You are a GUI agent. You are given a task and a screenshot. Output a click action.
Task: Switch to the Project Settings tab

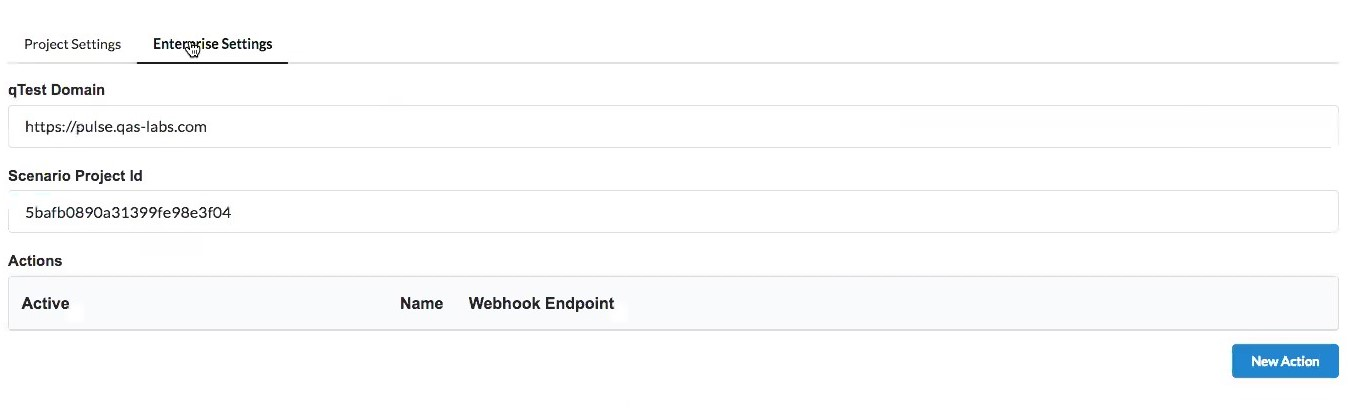(72, 44)
